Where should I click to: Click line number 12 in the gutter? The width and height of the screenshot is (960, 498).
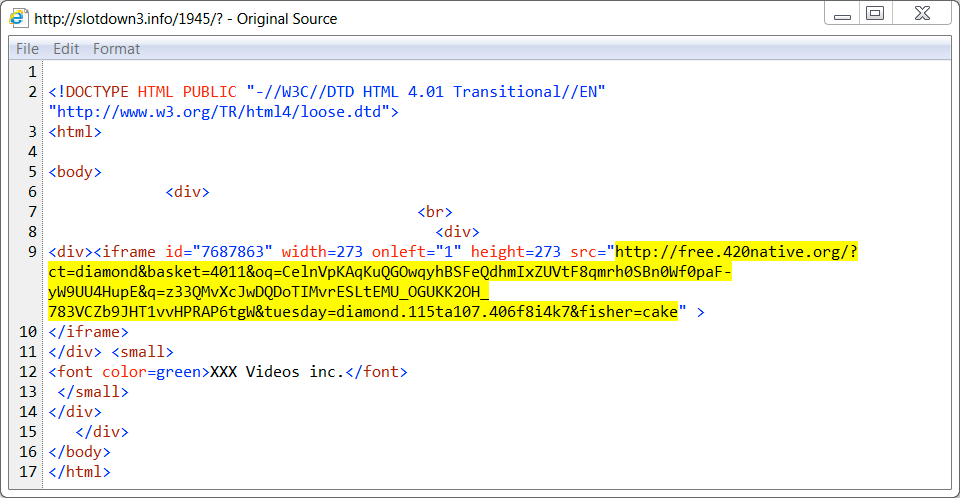[28, 372]
